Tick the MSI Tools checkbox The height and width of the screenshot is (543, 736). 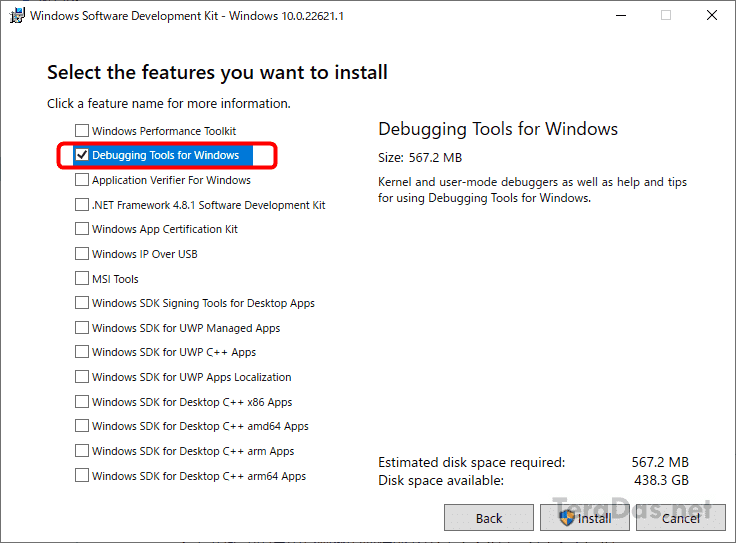82,278
